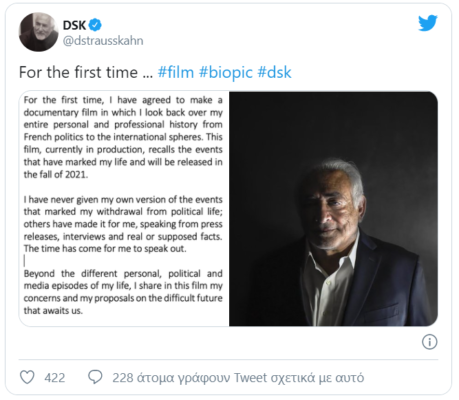Open the '228 άτομα γράφουν Tweet' link
The width and height of the screenshot is (459, 400).
tap(238, 378)
